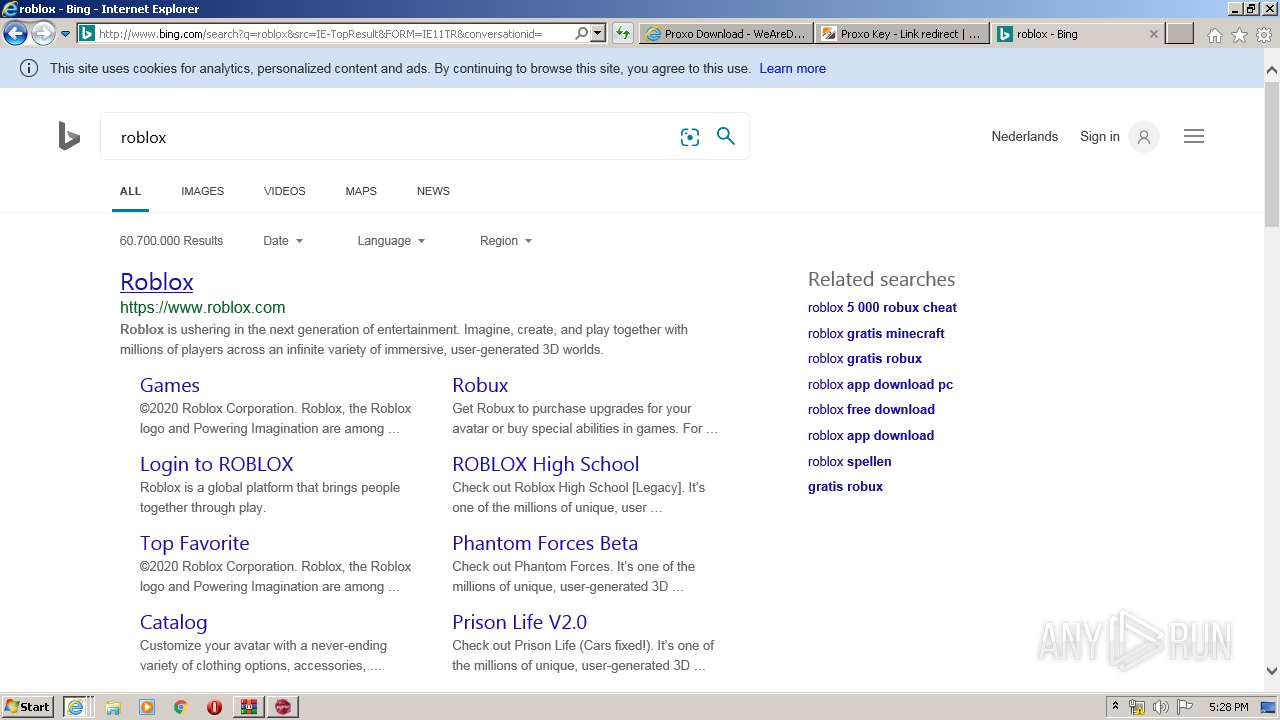
Task: Click the user avatar icon
Action: (x=1143, y=137)
